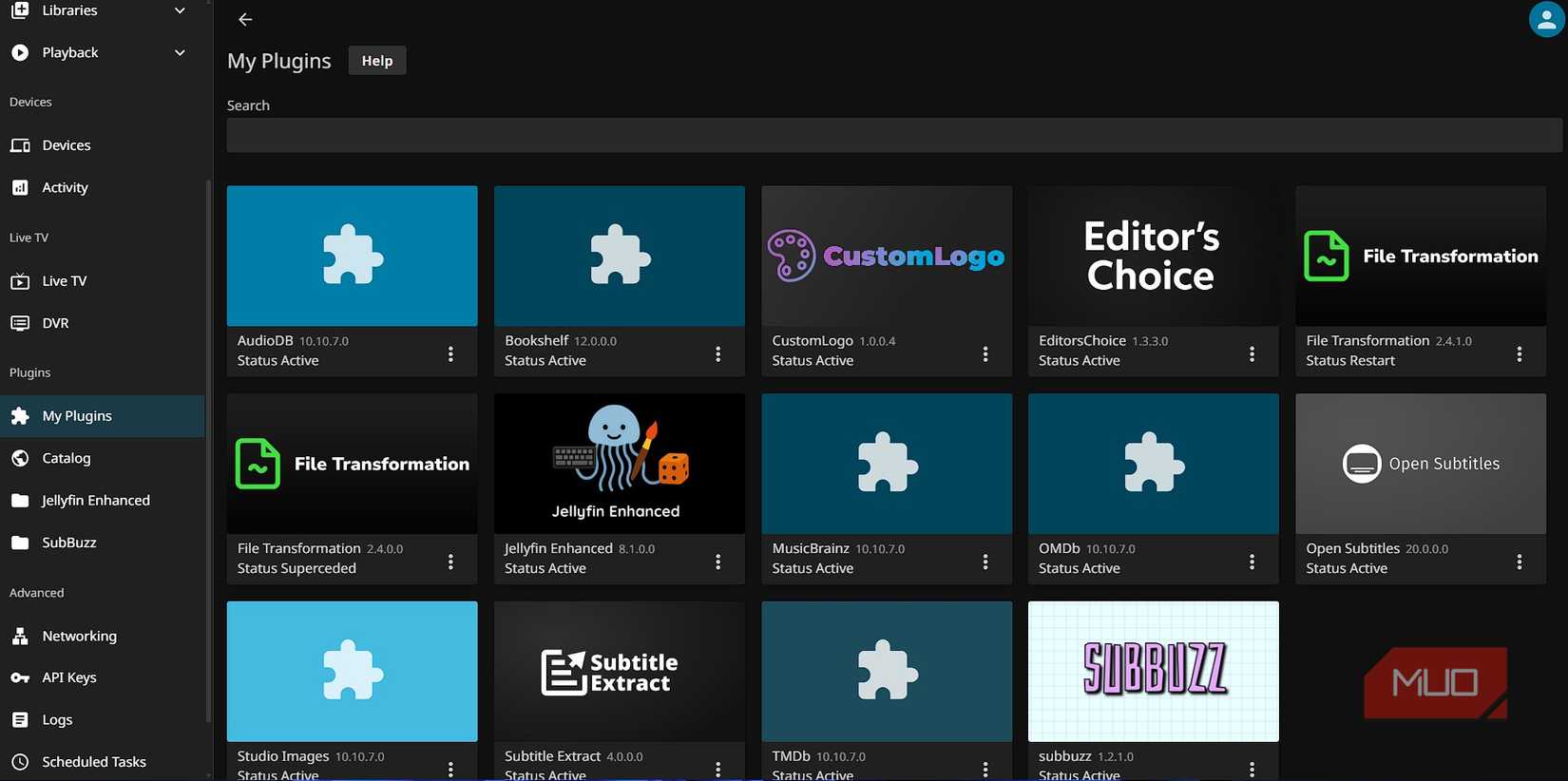Expand the Playback section chevron
This screenshot has height=781, width=1568.
tap(180, 52)
